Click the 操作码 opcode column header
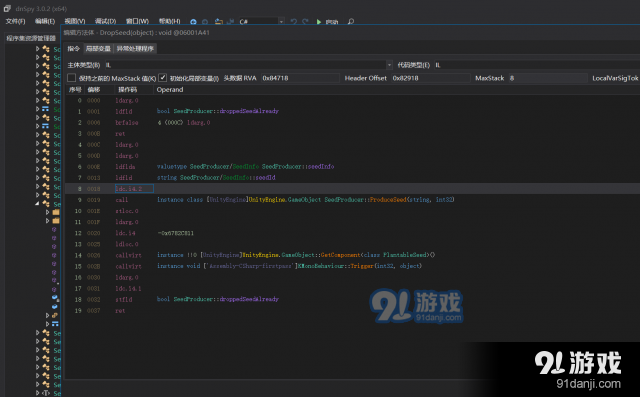640x397 pixels. [127, 89]
